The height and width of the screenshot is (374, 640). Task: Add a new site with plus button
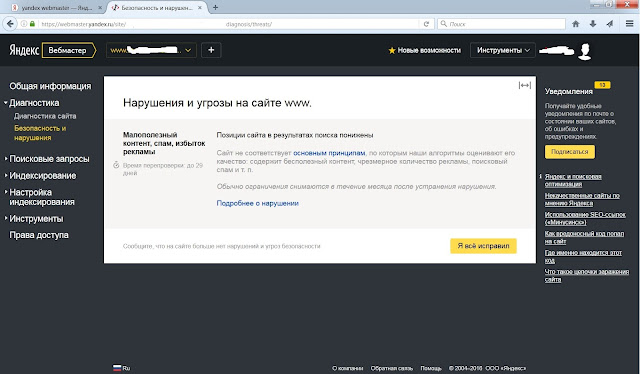211,50
